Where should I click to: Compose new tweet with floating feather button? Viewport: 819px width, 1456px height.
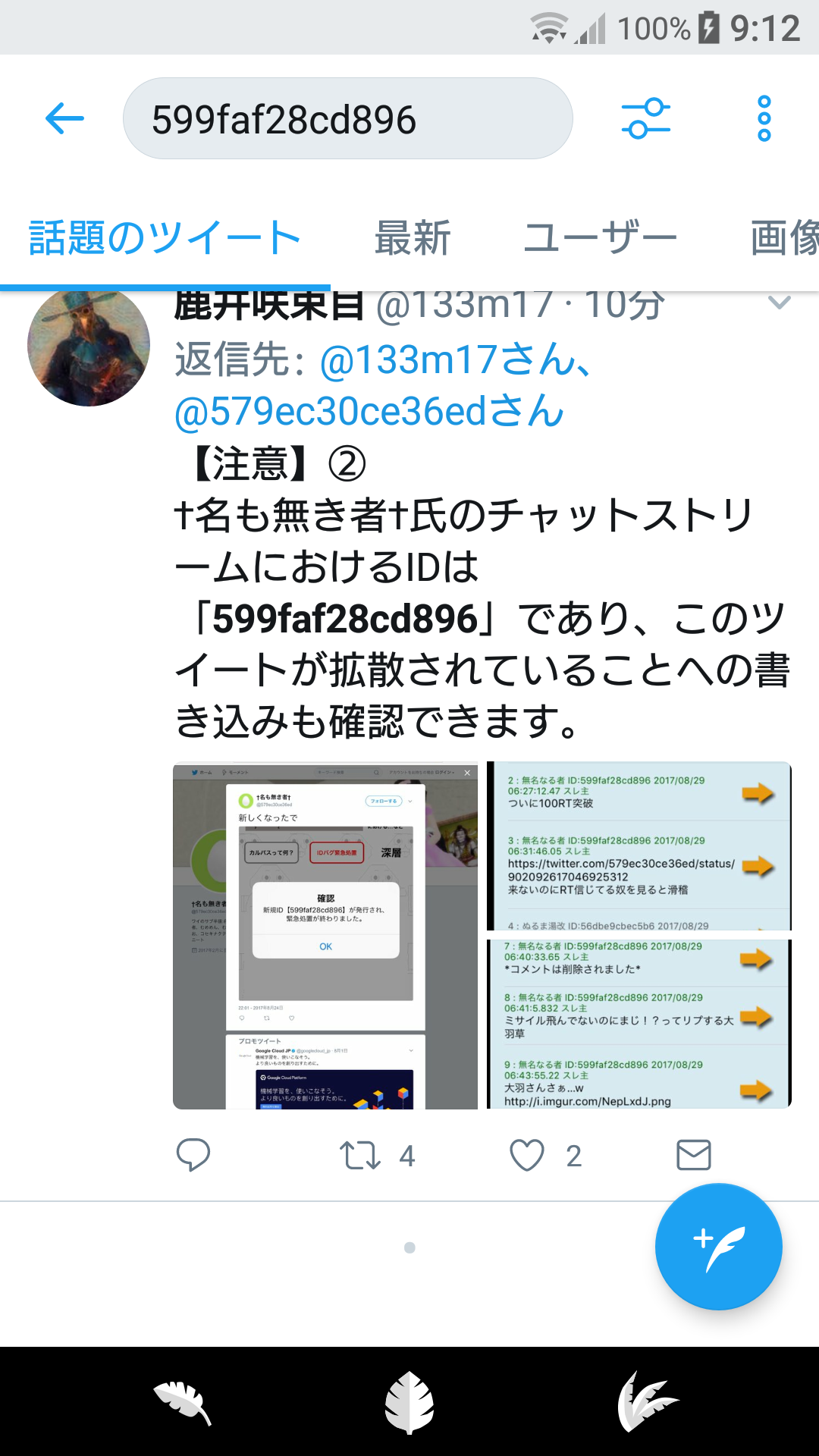tap(718, 1247)
